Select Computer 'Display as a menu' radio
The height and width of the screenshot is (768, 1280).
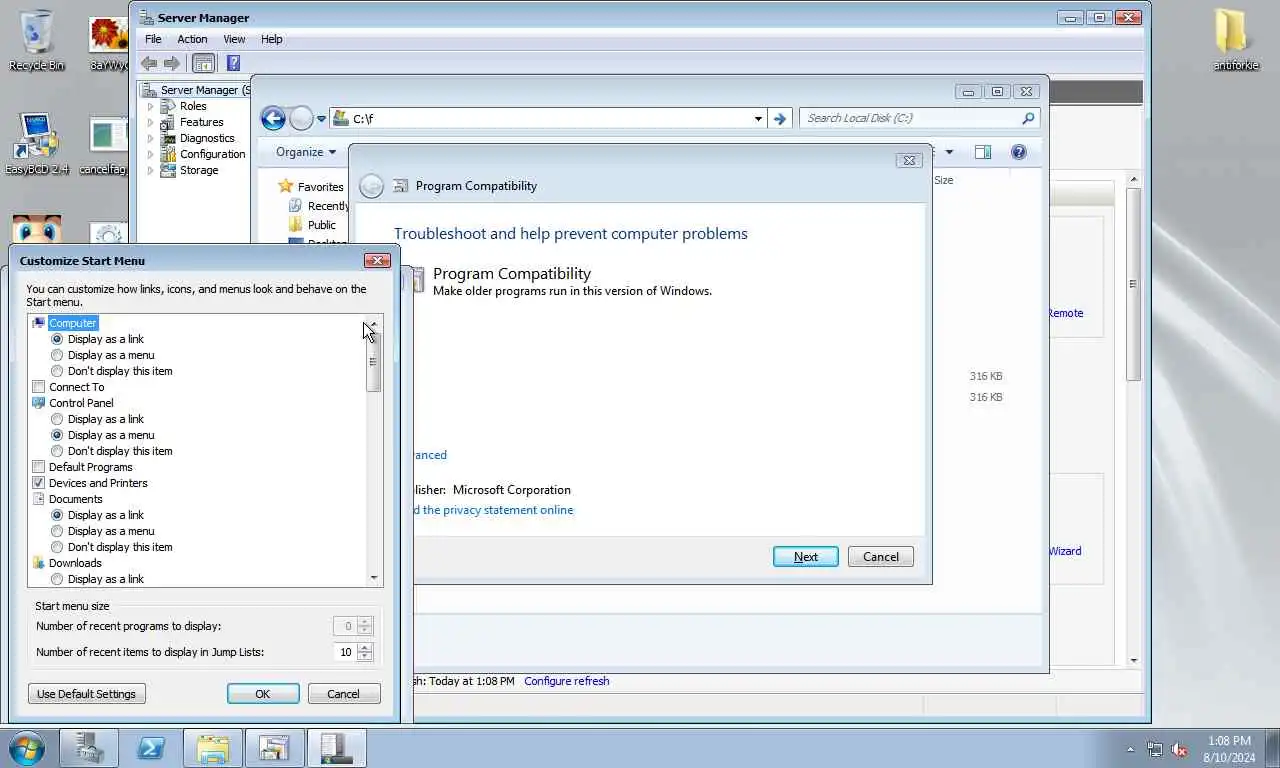pos(57,355)
